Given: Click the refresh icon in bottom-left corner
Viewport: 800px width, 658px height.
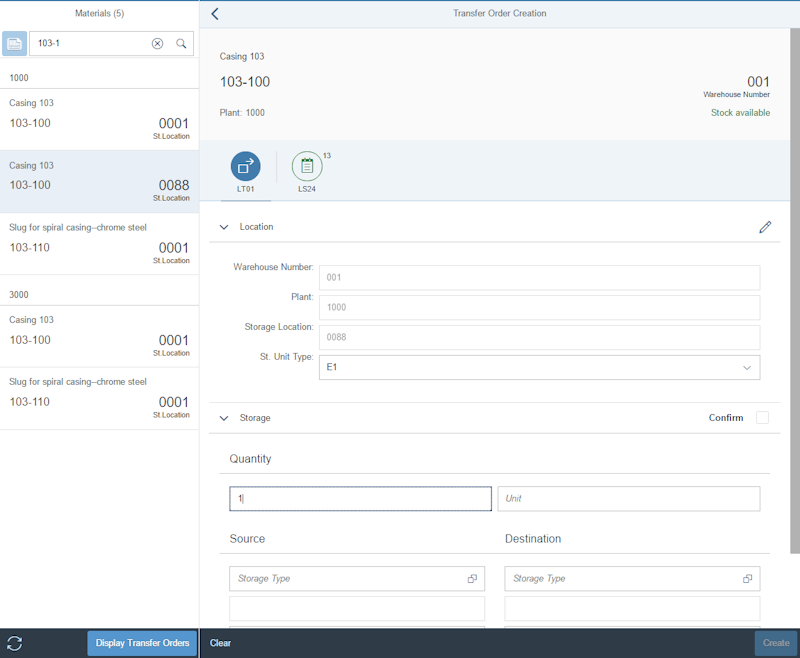Looking at the screenshot, I should (x=15, y=643).
